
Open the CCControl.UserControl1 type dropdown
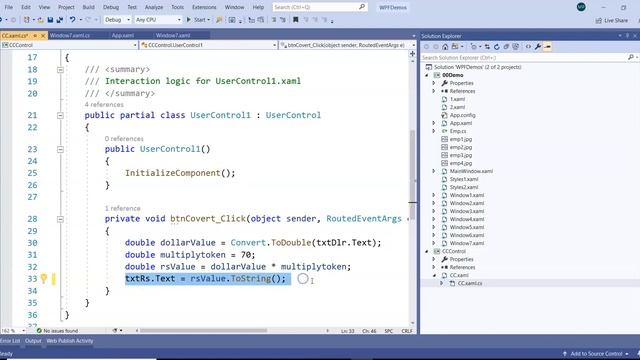pos(209,45)
